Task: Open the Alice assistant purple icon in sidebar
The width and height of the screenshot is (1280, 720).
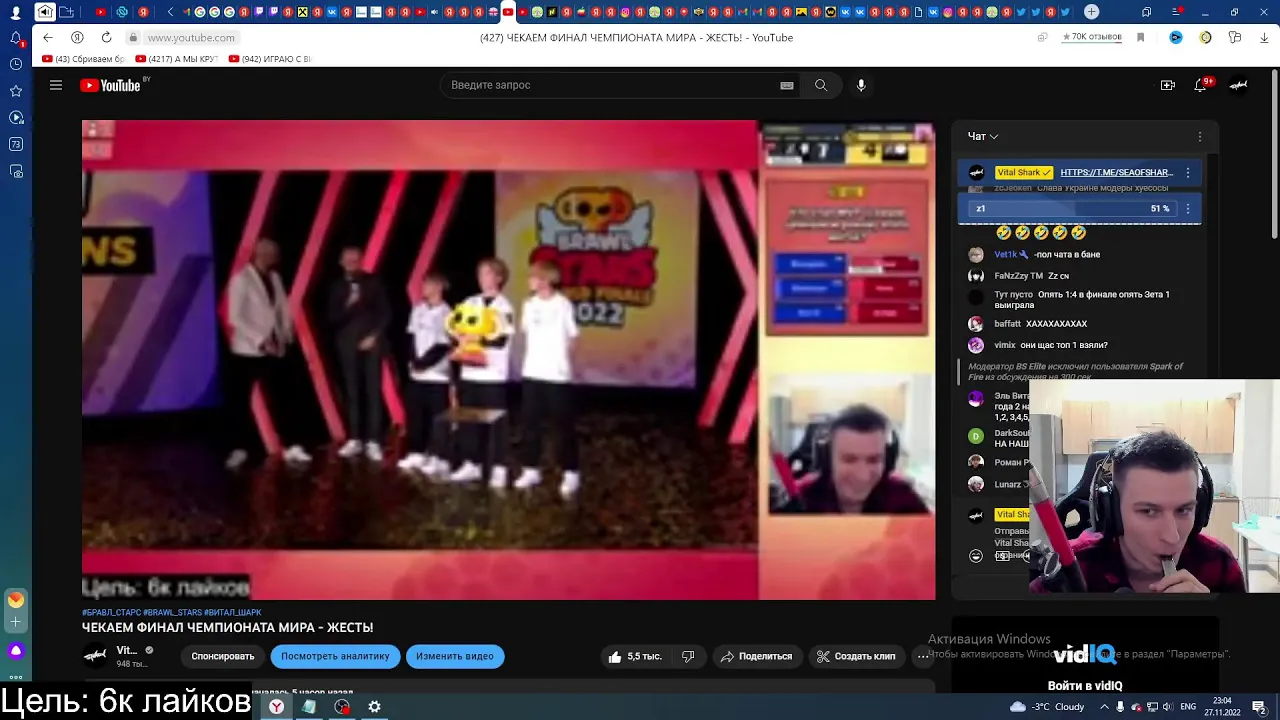Action: click(x=16, y=651)
